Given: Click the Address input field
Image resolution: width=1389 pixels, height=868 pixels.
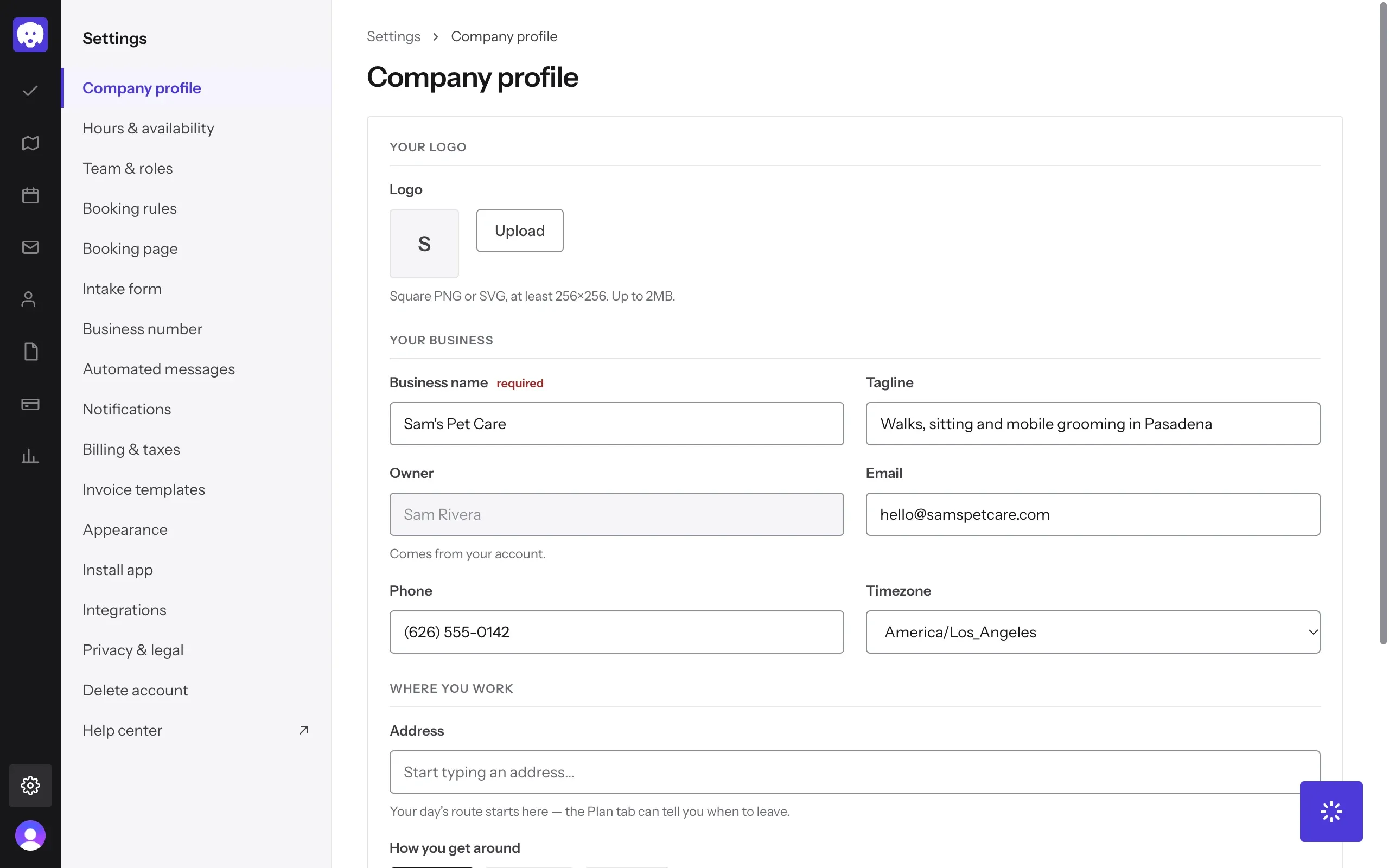Looking at the screenshot, I should (855, 772).
